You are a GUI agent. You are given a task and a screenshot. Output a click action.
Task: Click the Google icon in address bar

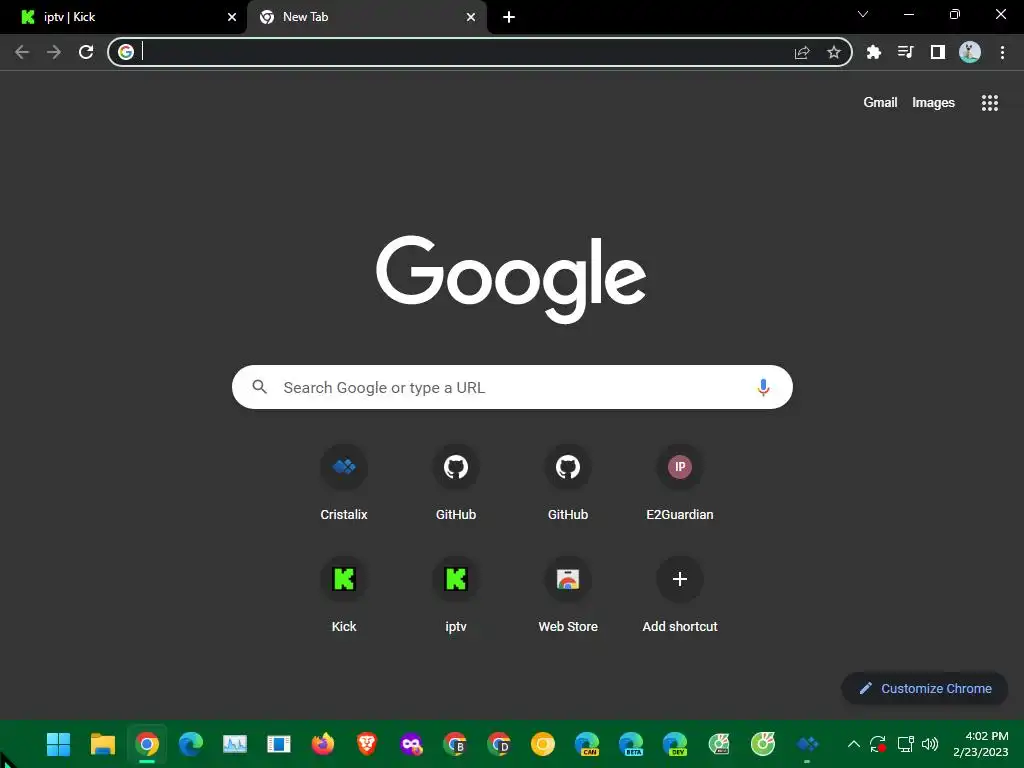(x=126, y=52)
